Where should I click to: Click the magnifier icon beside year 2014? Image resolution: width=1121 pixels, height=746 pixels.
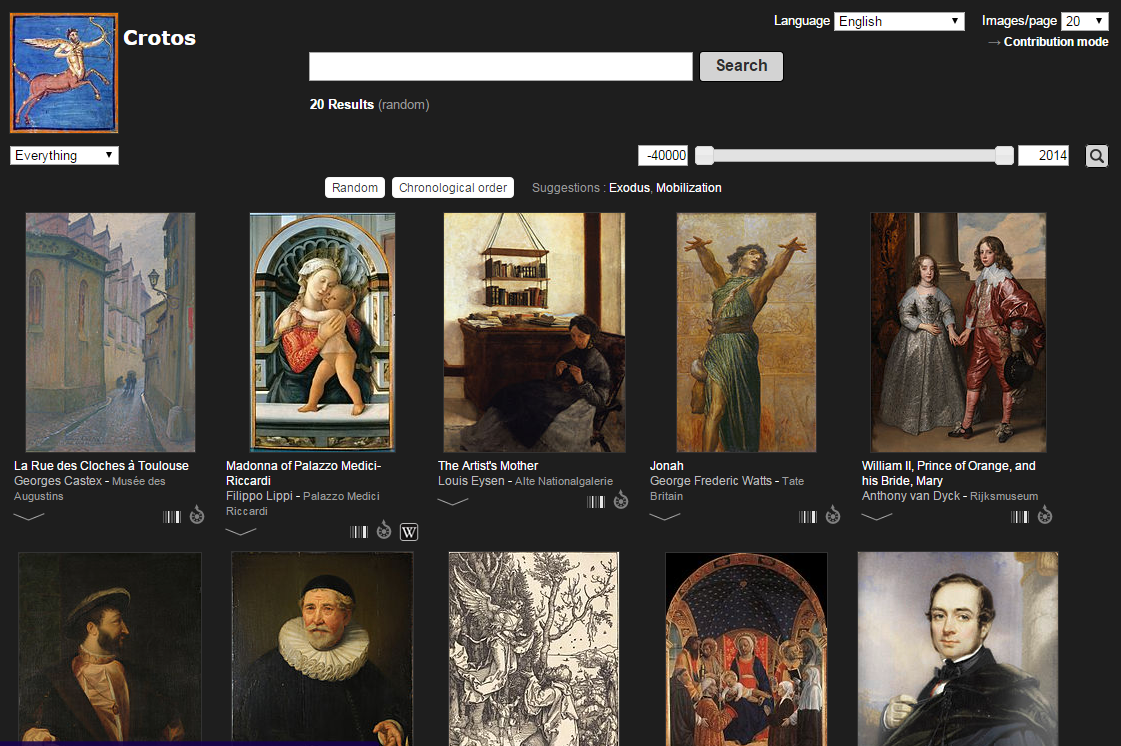[x=1097, y=156]
